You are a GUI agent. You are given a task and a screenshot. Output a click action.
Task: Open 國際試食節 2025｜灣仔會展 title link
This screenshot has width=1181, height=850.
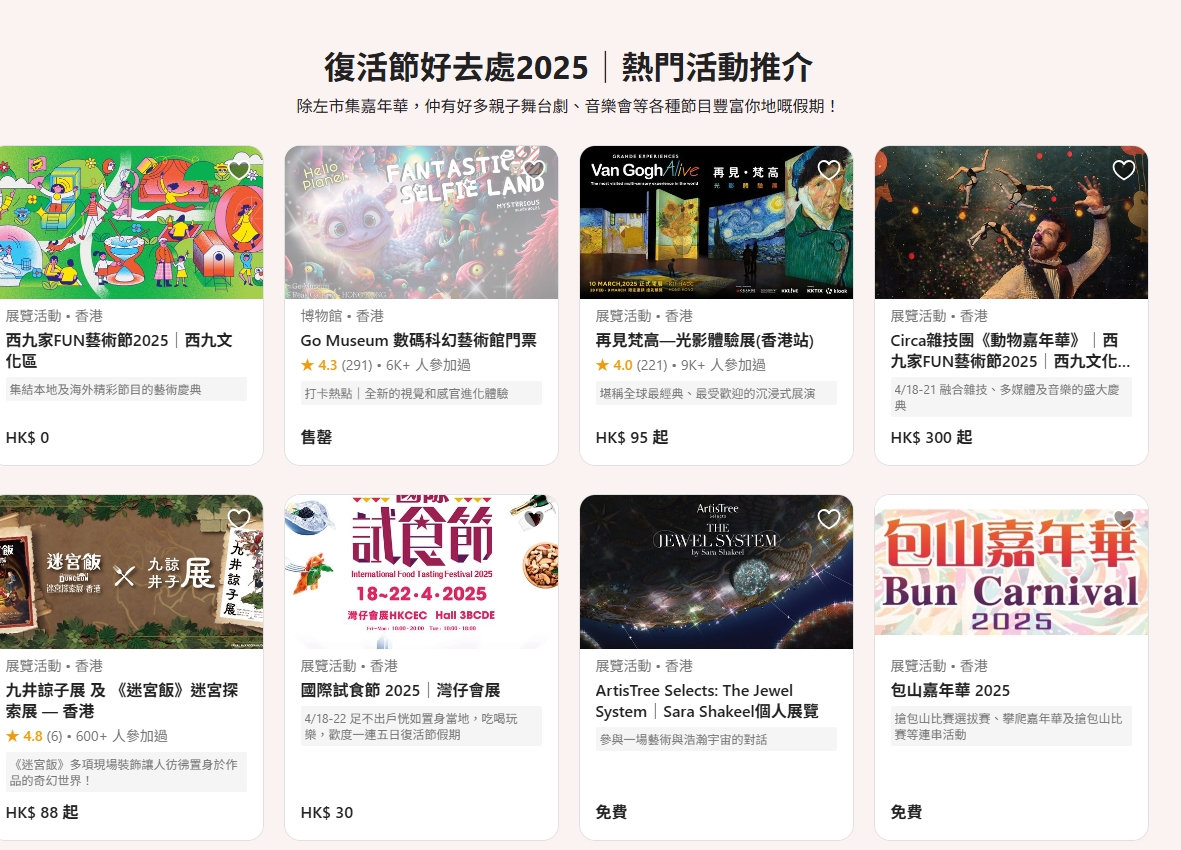(x=400, y=690)
